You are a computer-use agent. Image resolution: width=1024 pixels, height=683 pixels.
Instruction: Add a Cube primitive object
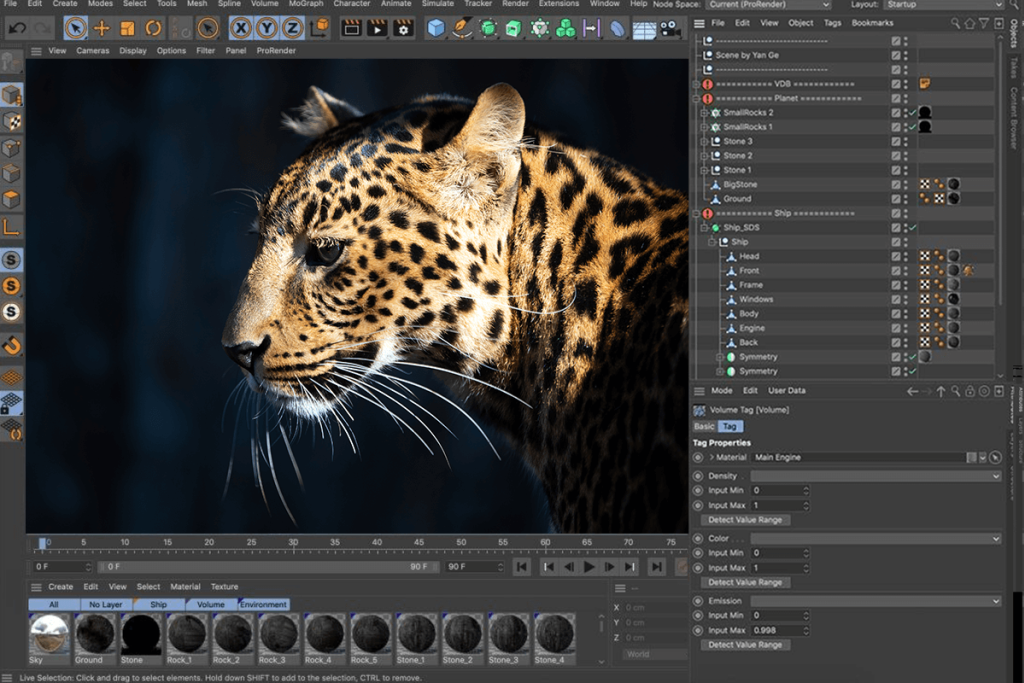[435, 28]
